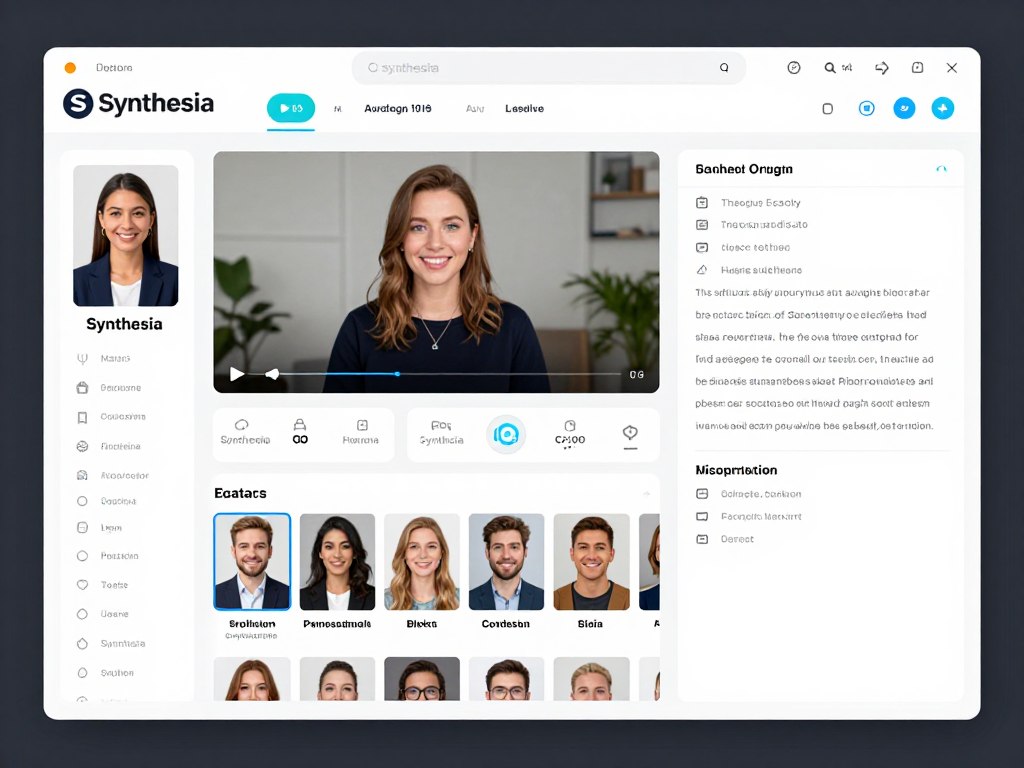Click the clock icon in the title bar
The height and width of the screenshot is (768, 1024).
point(794,68)
